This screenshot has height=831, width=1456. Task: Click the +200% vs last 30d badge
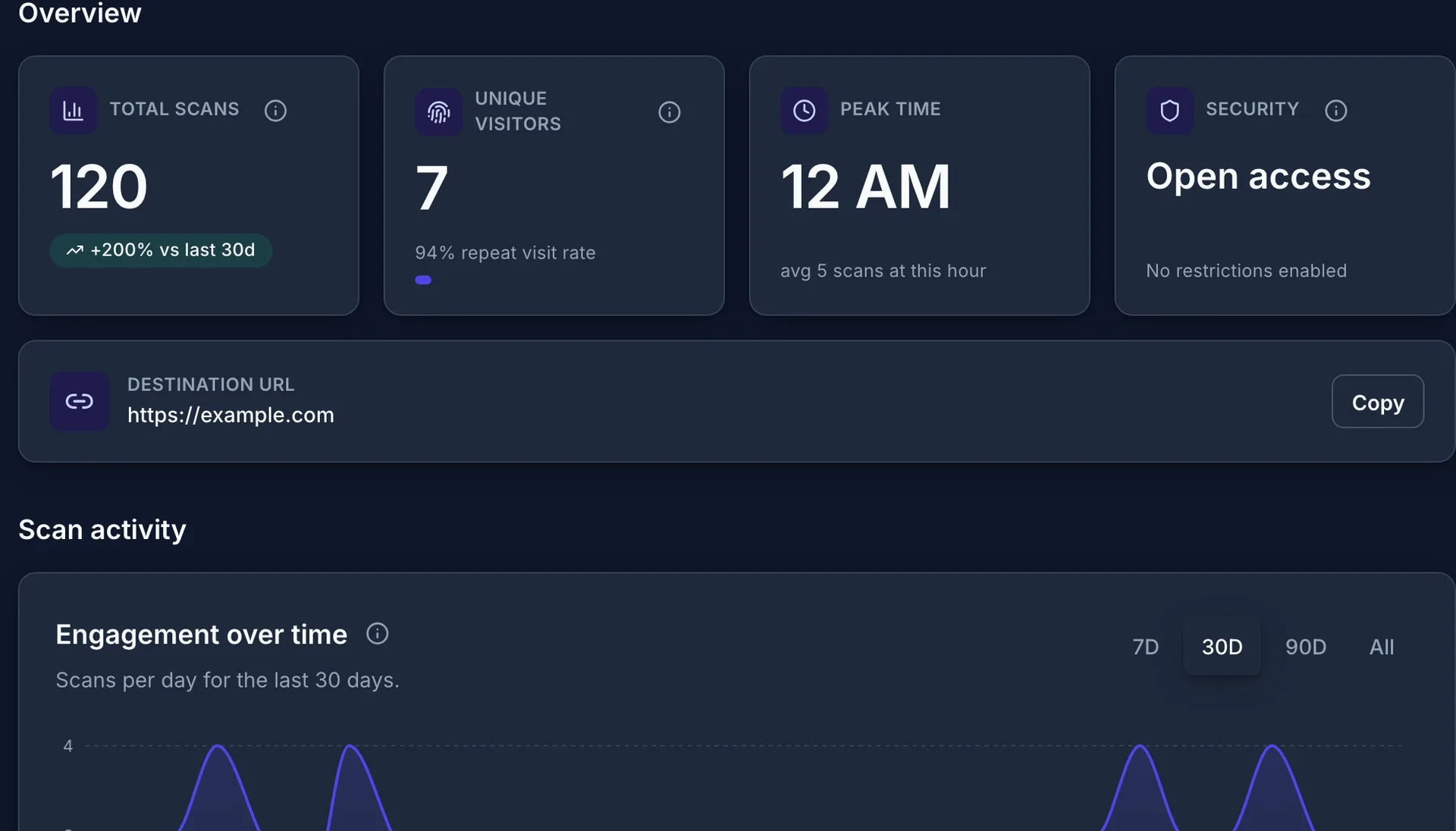coord(161,250)
